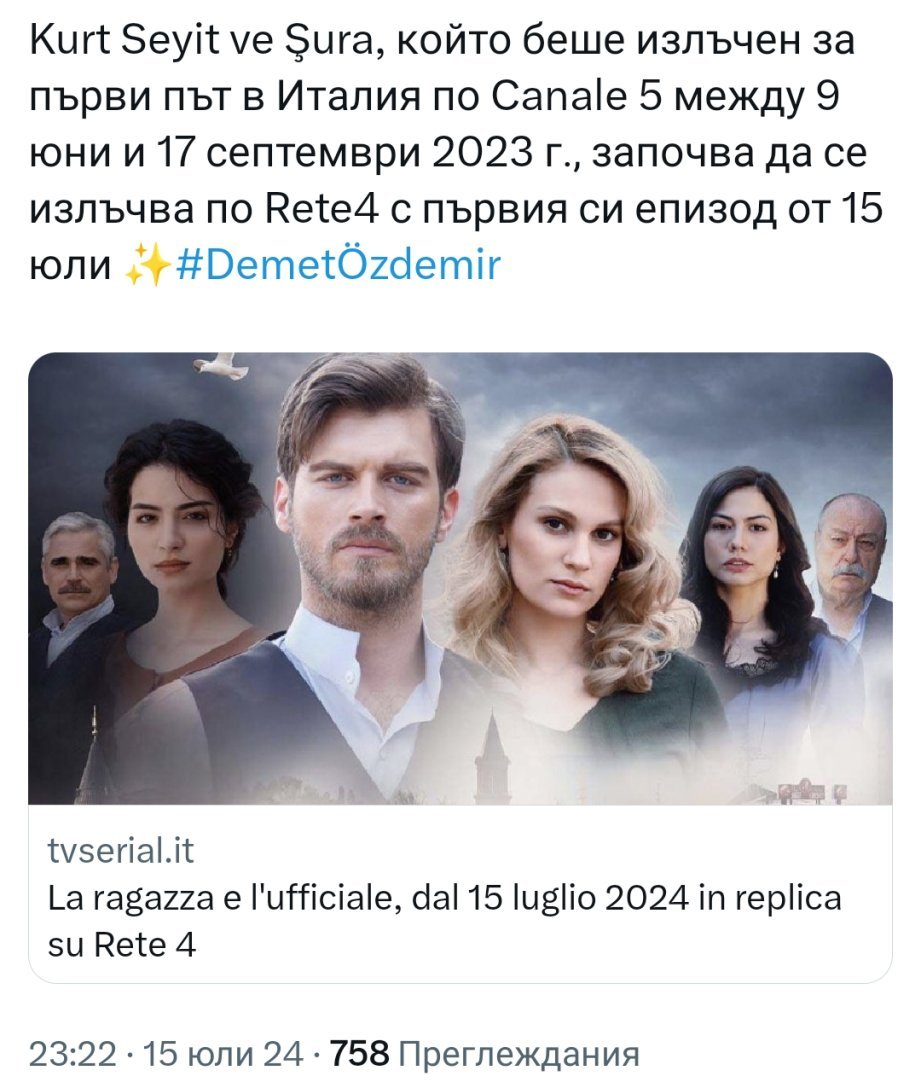Open the tvserial.it domain link
The image size is (921, 1080).
click(120, 851)
